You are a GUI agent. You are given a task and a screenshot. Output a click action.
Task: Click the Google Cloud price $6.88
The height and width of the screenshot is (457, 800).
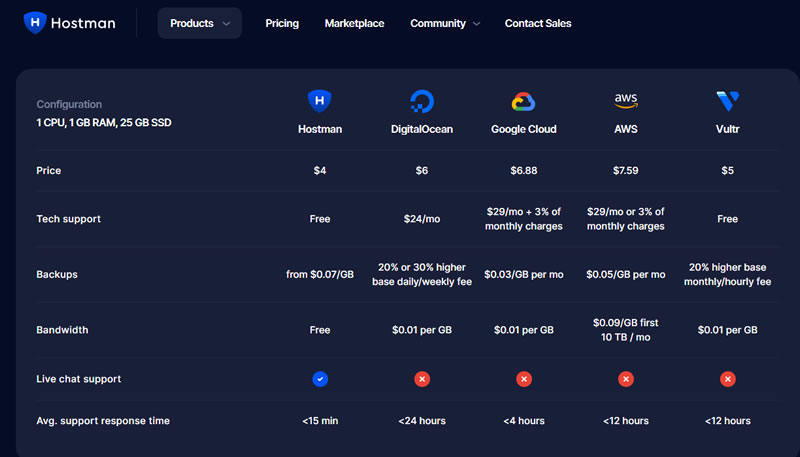coord(524,170)
